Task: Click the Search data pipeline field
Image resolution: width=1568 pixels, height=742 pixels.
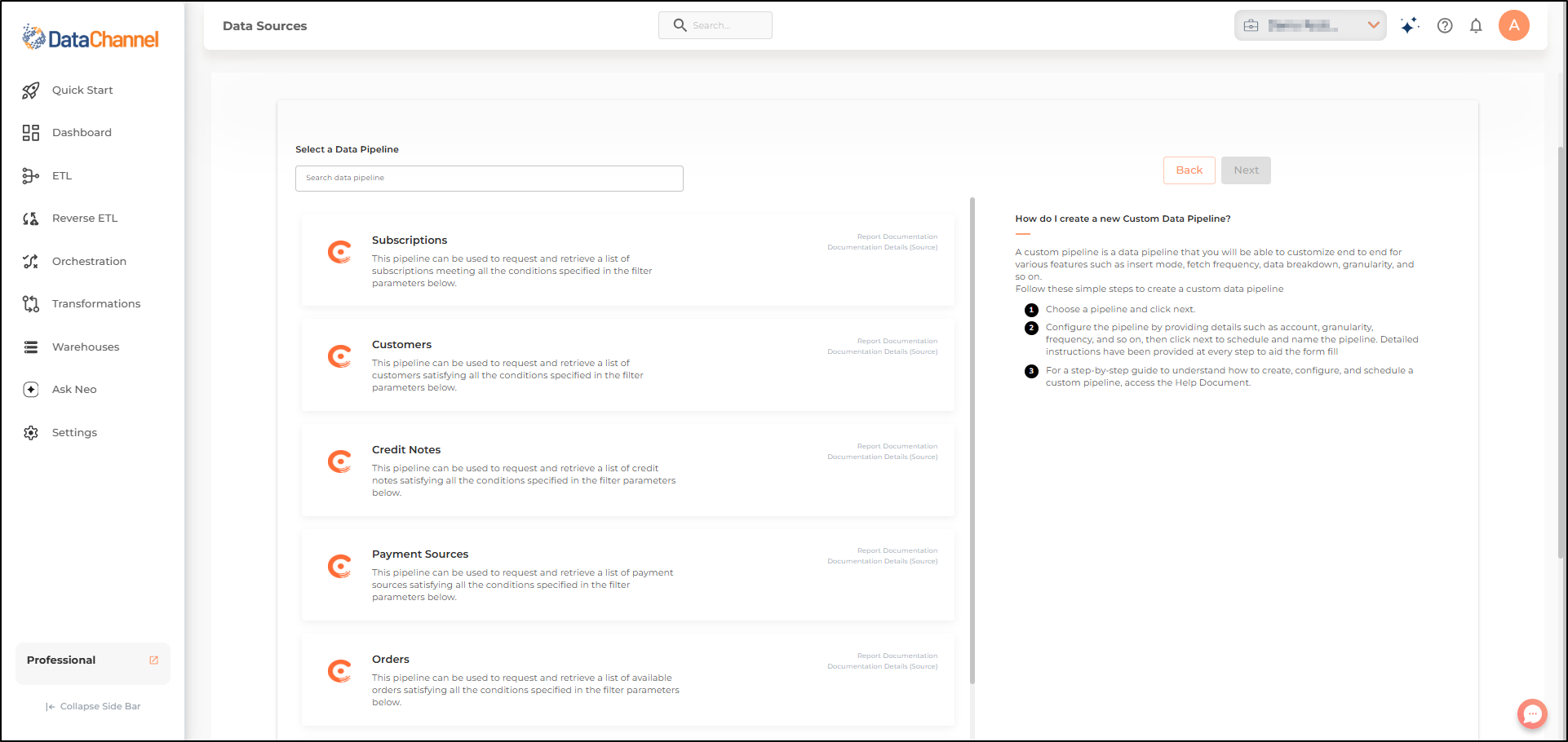Action: pos(489,179)
